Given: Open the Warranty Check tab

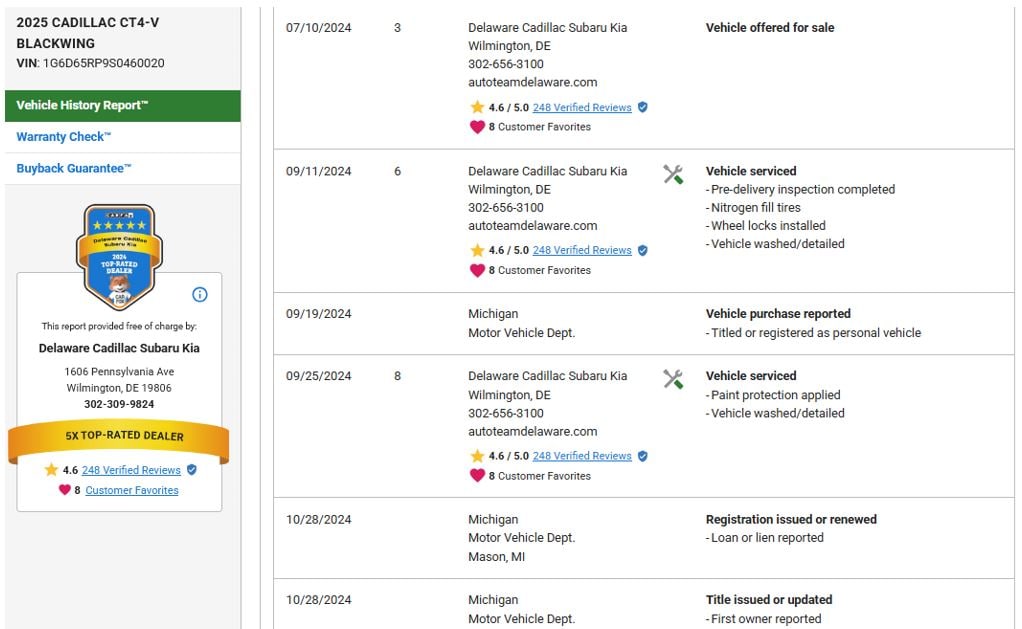Looking at the screenshot, I should click(x=64, y=137).
